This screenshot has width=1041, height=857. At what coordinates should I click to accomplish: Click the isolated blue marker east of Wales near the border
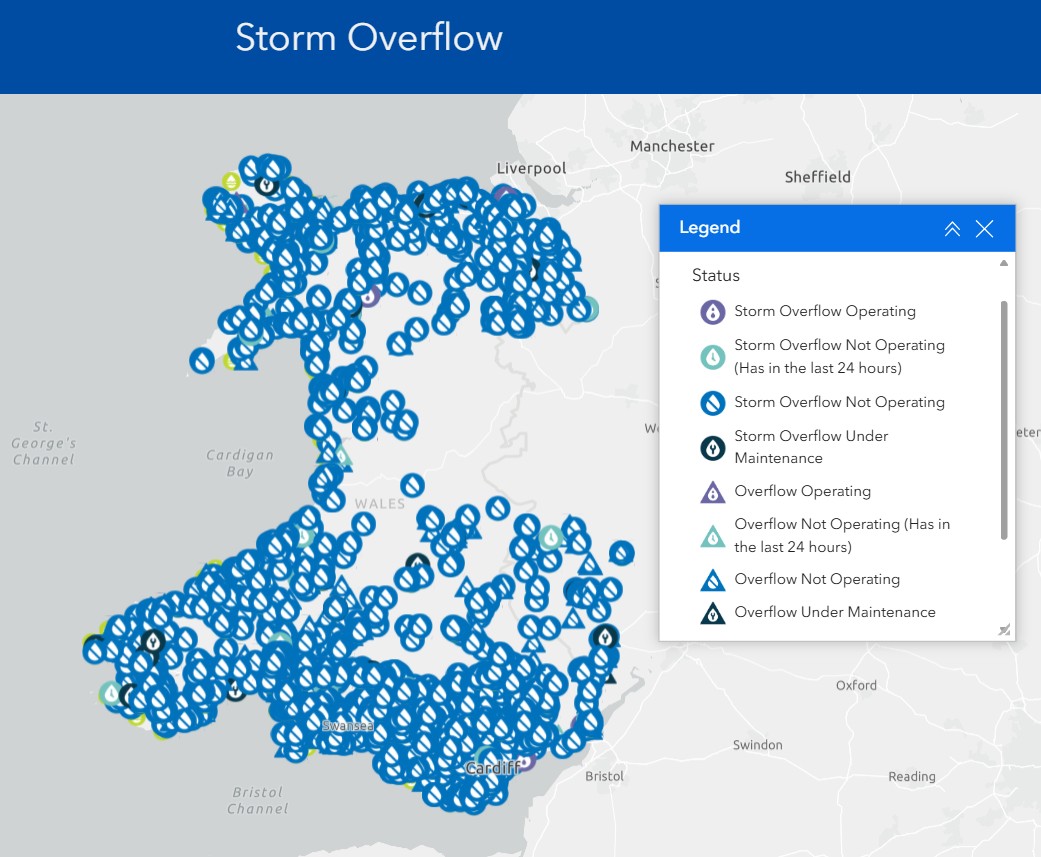pos(621,553)
